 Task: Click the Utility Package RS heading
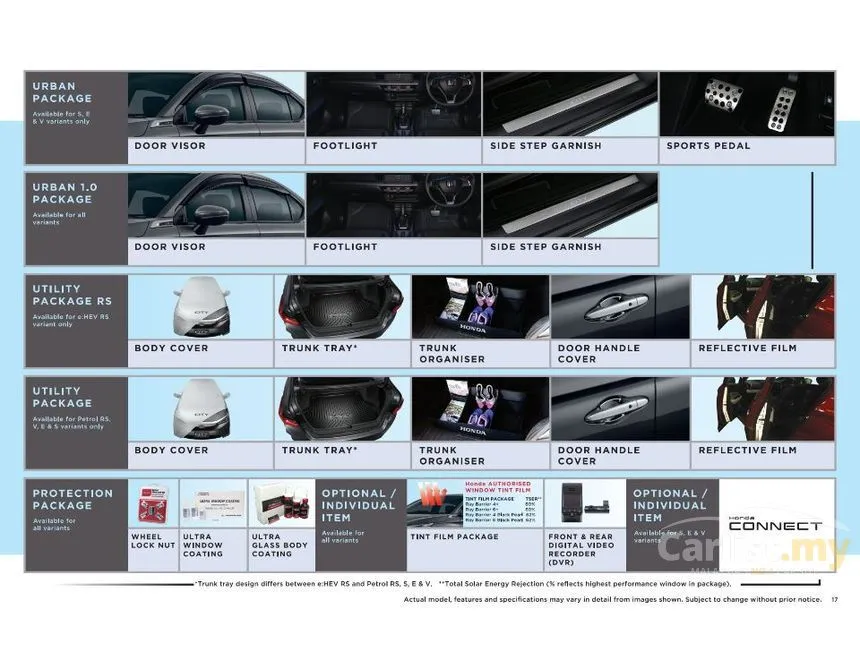tap(72, 295)
